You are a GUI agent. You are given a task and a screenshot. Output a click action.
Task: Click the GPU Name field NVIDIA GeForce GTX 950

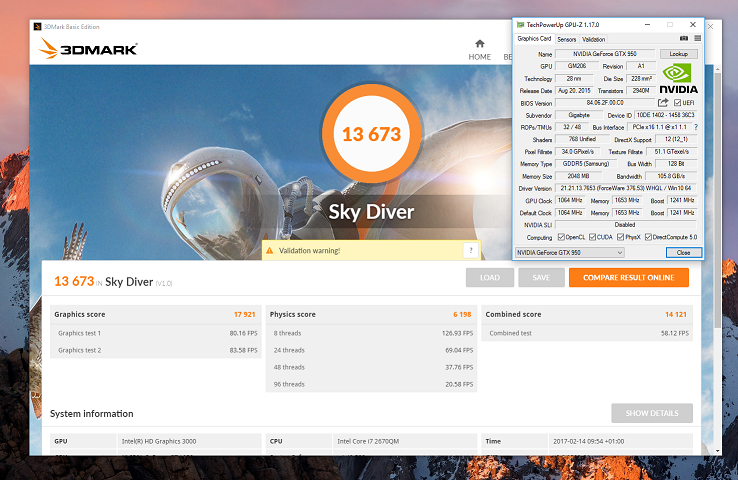605,54
